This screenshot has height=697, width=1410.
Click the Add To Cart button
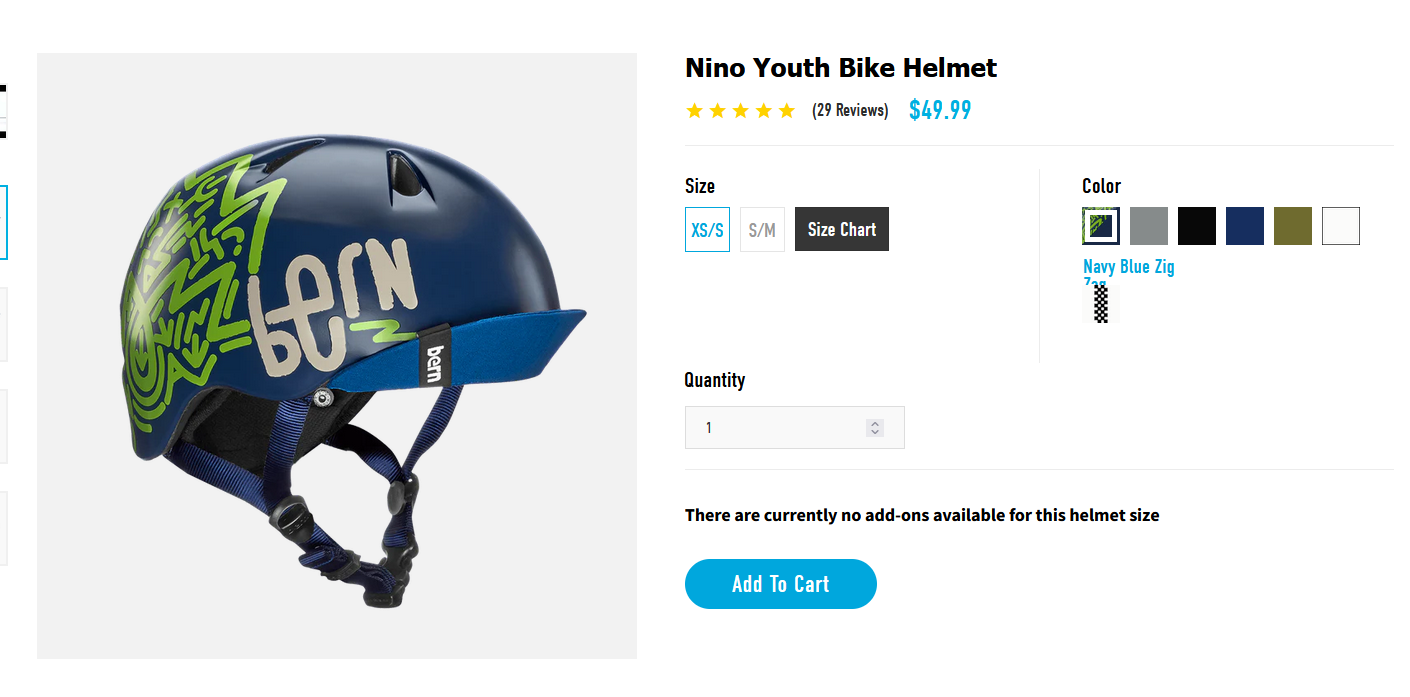[x=780, y=584]
